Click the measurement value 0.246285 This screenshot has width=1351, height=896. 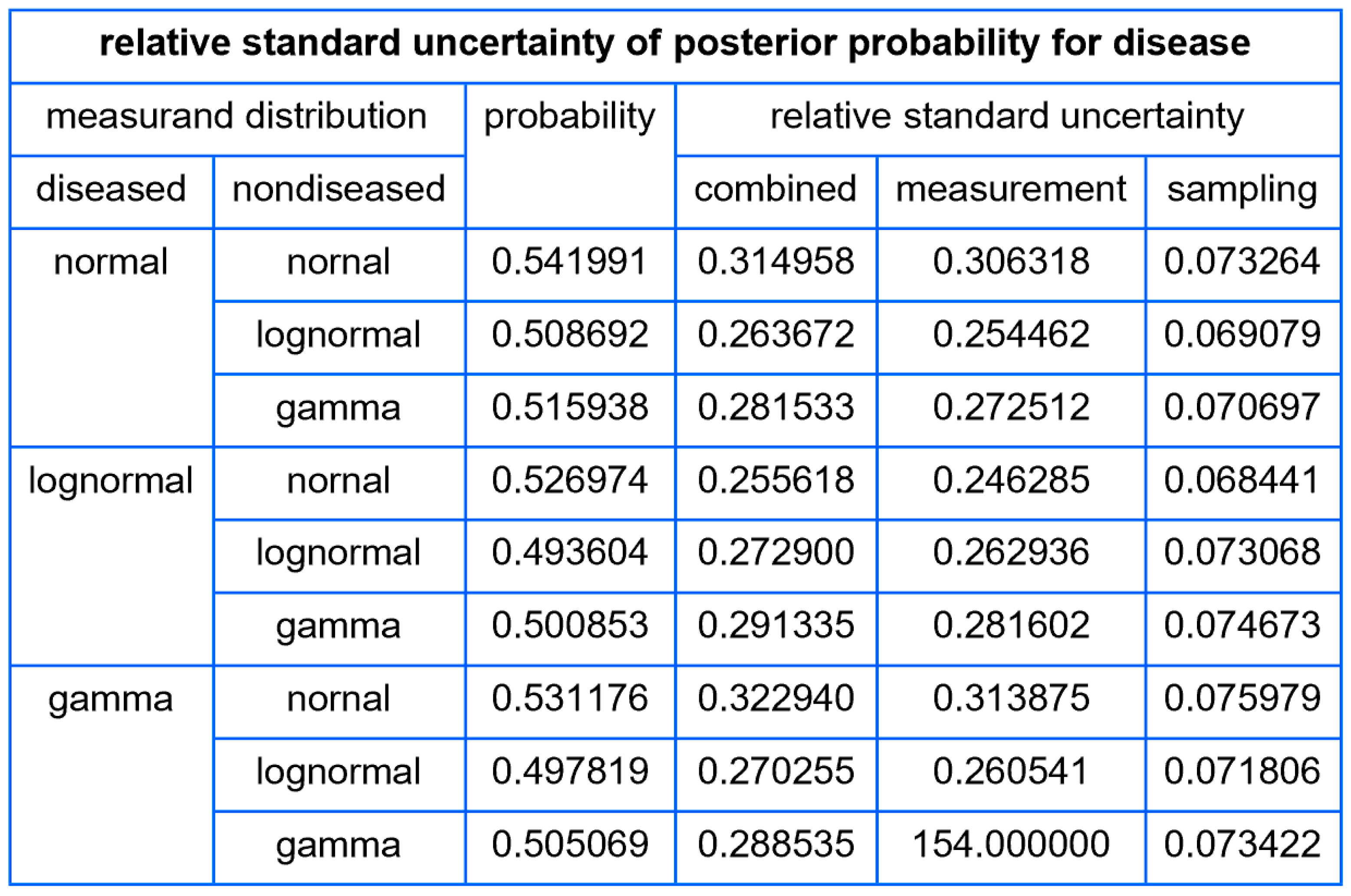[1010, 480]
